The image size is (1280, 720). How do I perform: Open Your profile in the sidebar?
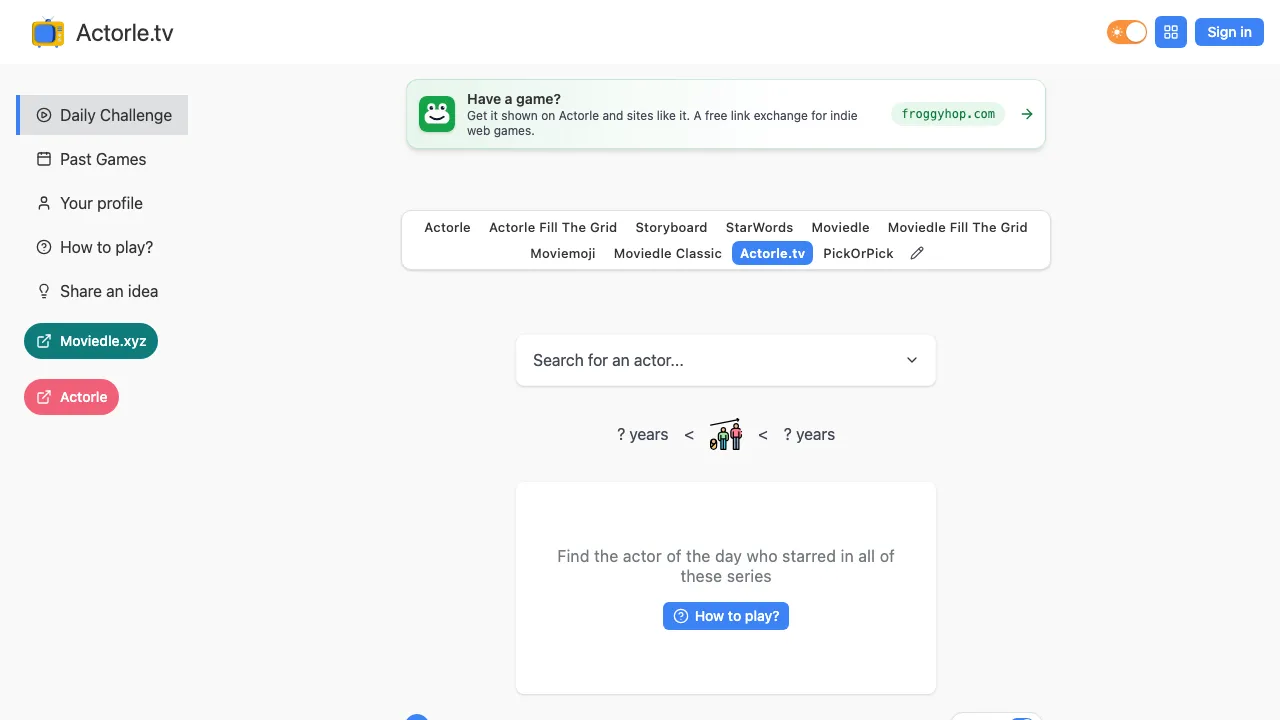click(x=102, y=203)
